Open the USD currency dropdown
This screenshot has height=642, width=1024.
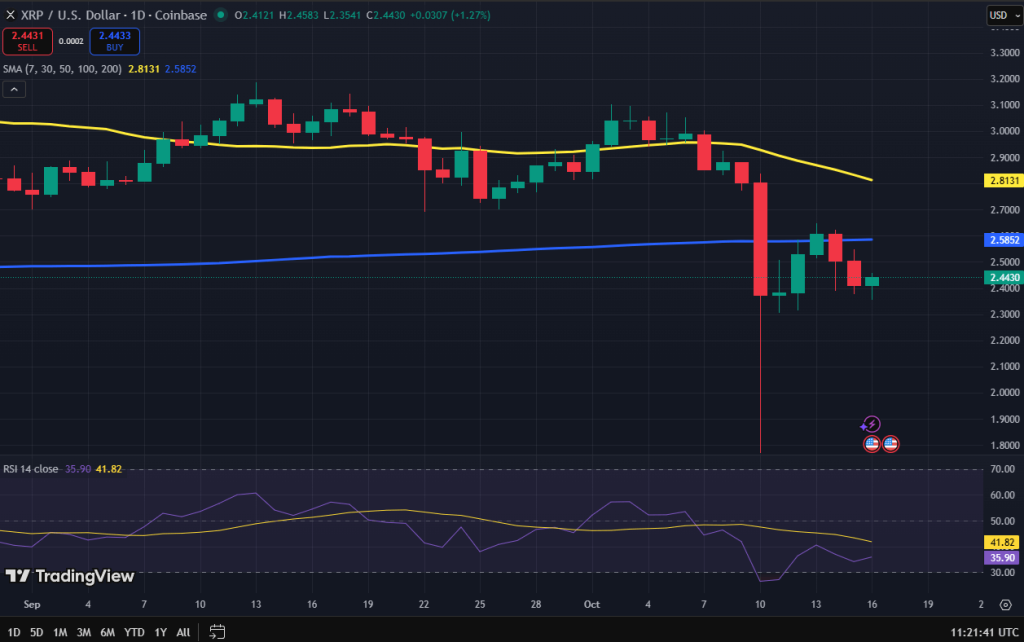point(1000,15)
